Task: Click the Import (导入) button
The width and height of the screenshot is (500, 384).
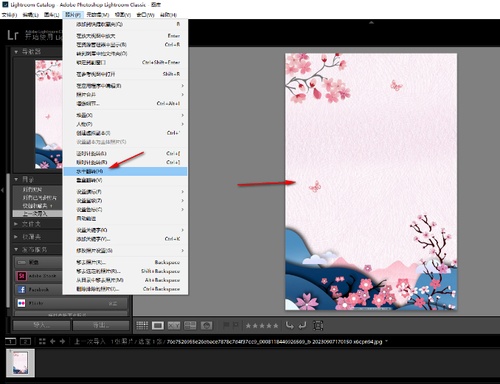Action: [x=42, y=325]
